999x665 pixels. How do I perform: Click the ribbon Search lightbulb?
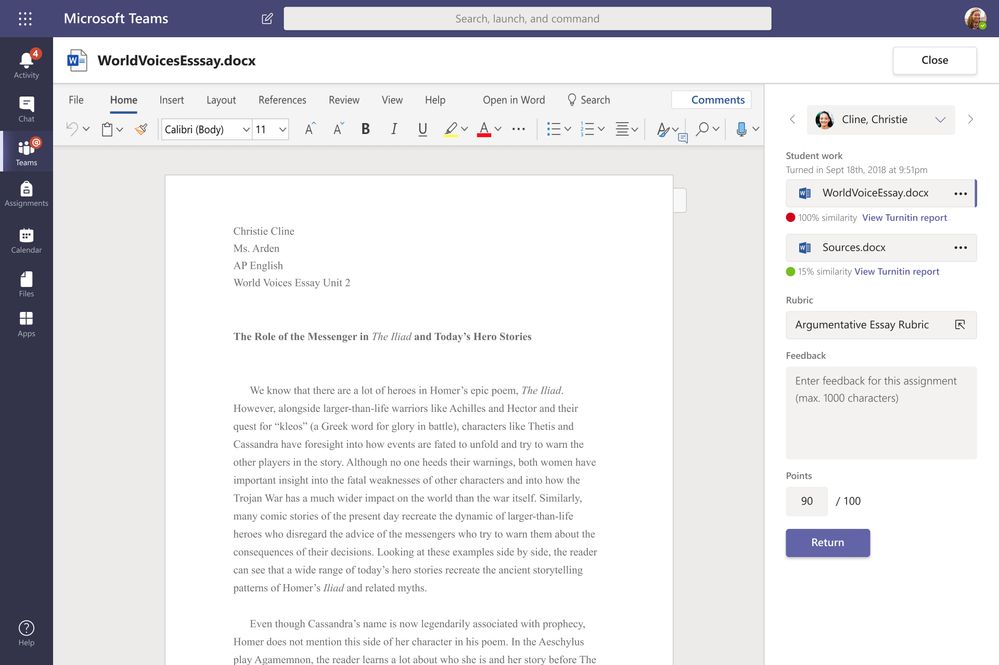coord(589,100)
